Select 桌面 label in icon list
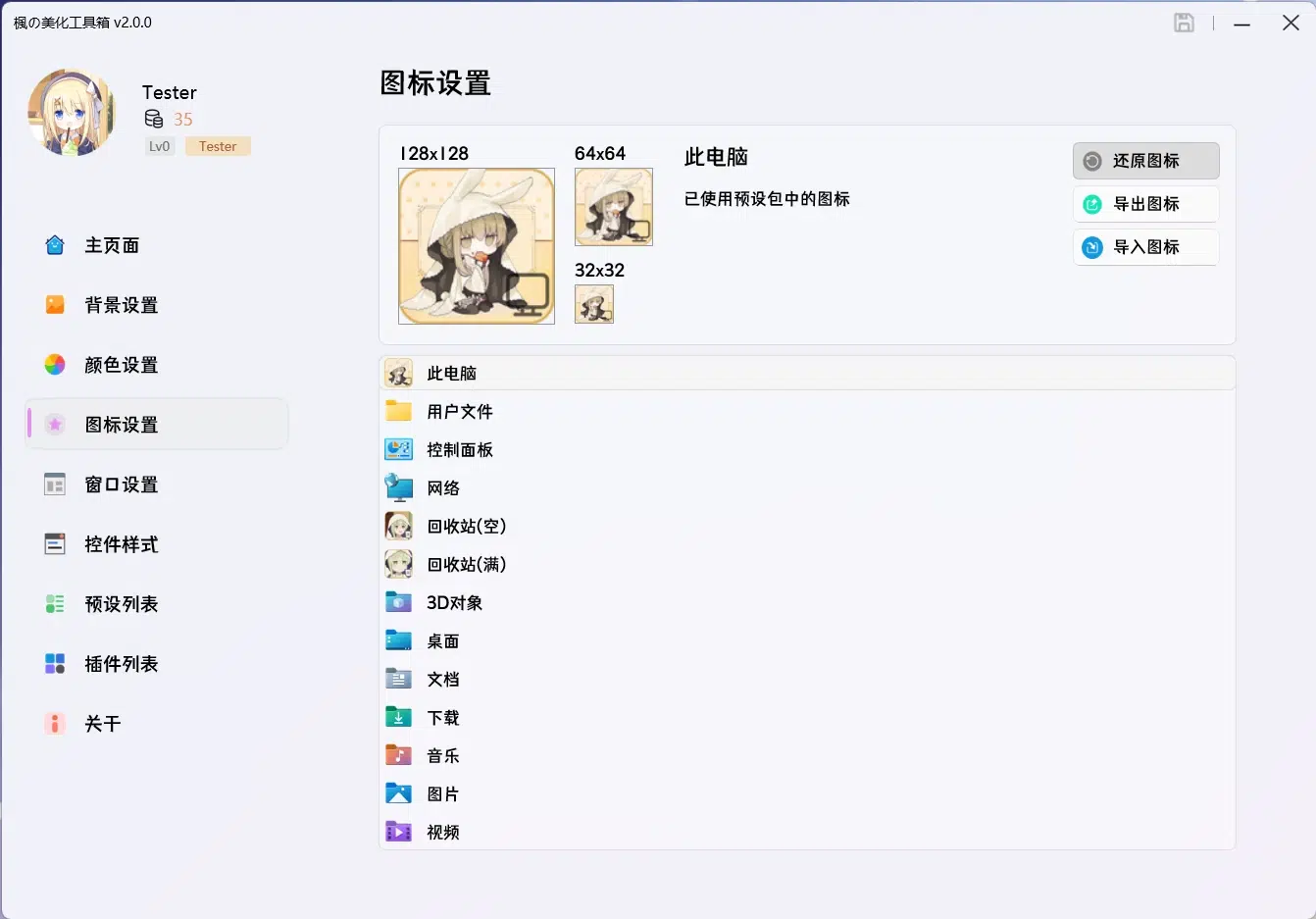1316x919 pixels. (443, 641)
